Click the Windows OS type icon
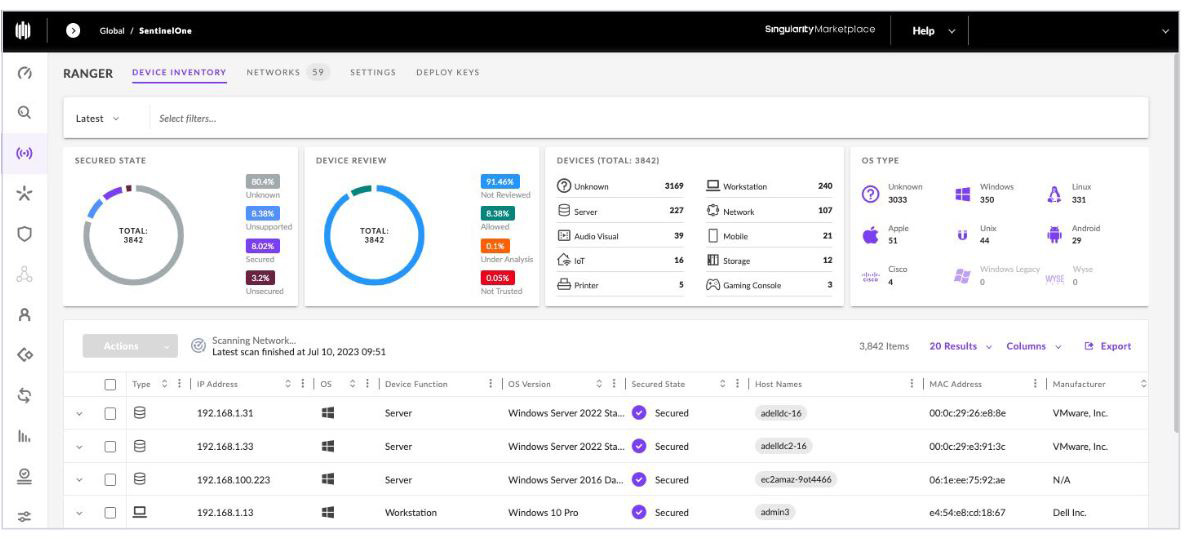The width and height of the screenshot is (1196, 549). 963,194
